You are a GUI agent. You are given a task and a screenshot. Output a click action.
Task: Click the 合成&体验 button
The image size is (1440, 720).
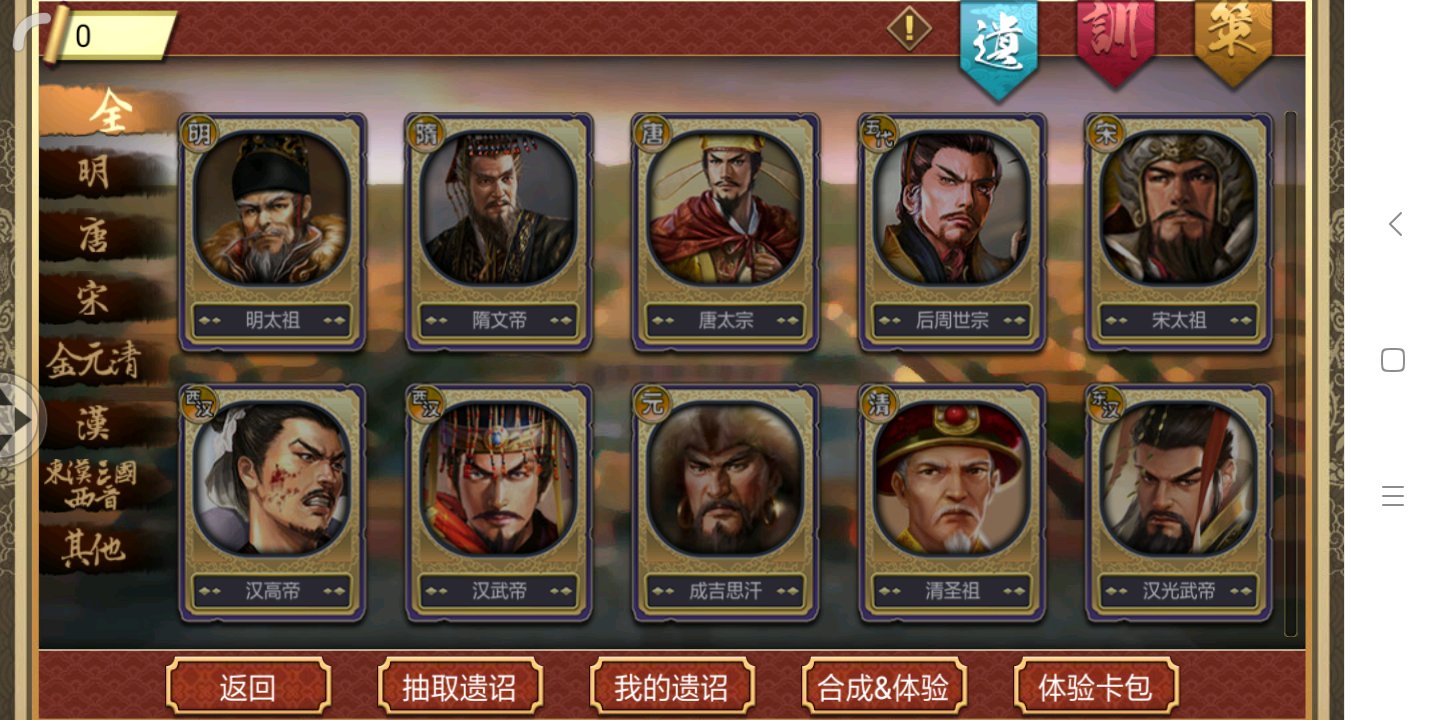pyautogui.click(x=884, y=687)
